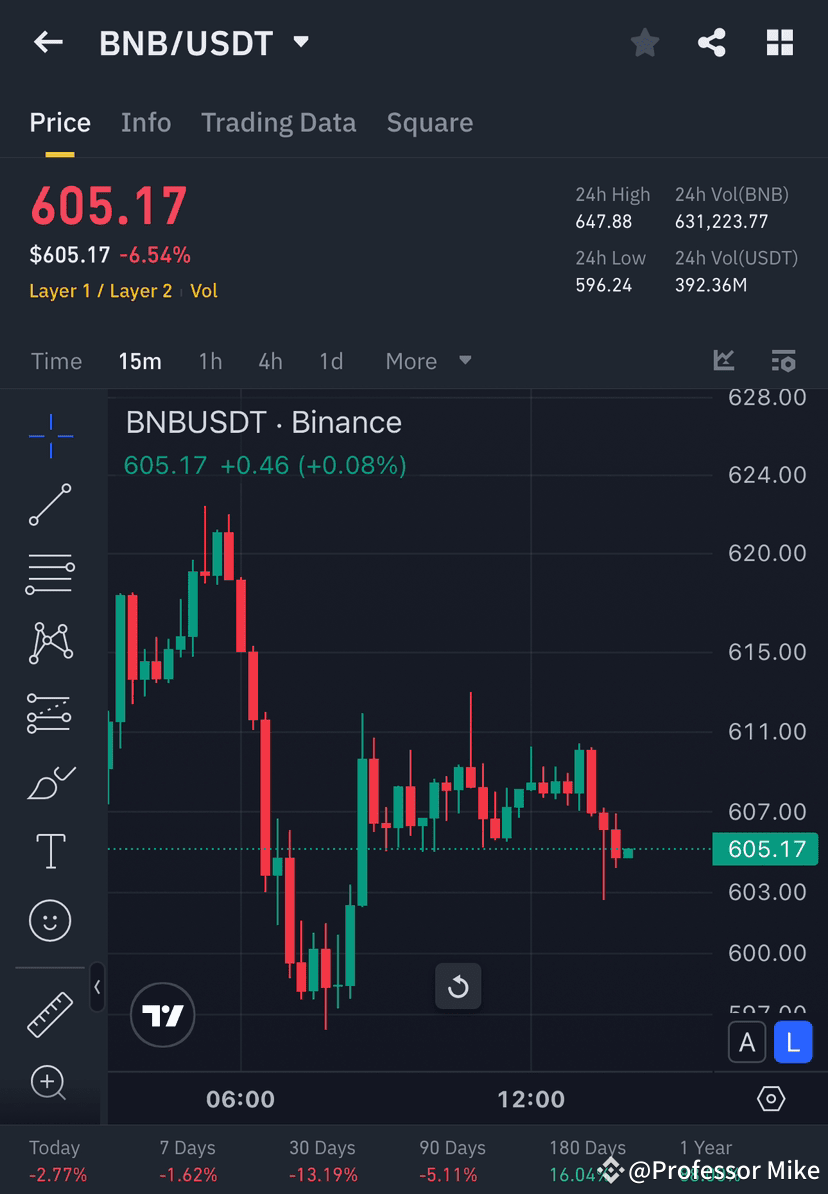Refresh the chart with the reload button
The height and width of the screenshot is (1194, 828).
458,986
